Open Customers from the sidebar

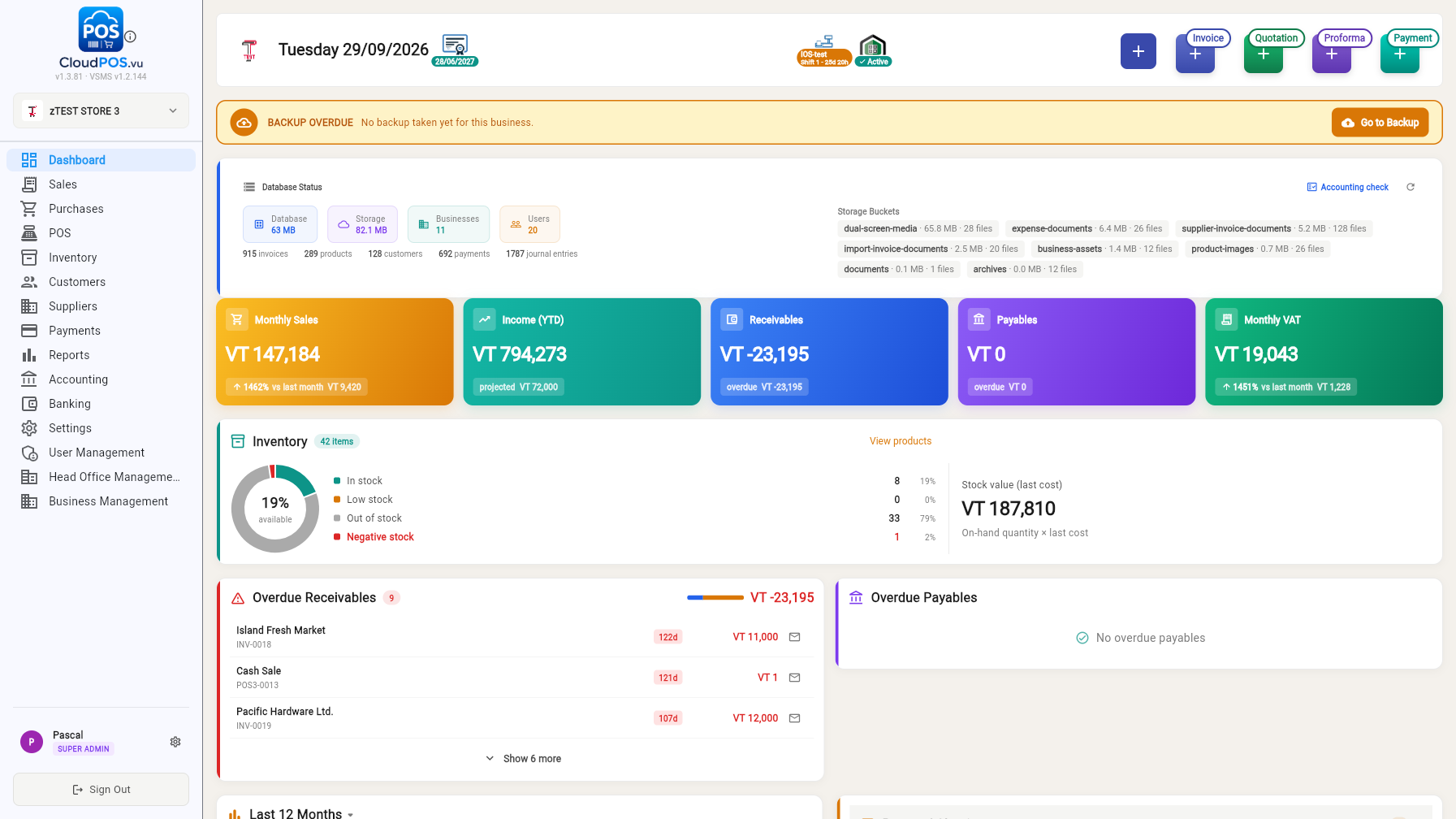[x=101, y=282]
